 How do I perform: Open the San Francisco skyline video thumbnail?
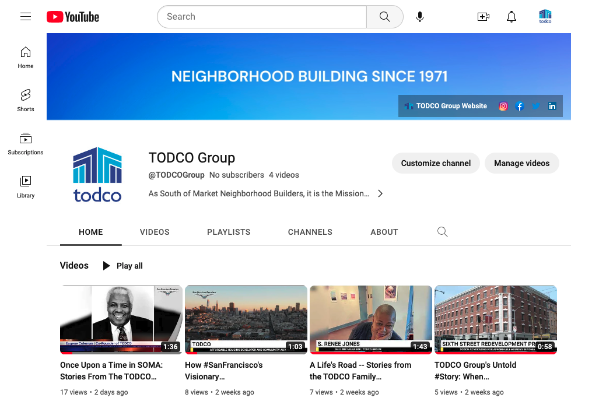[246, 320]
